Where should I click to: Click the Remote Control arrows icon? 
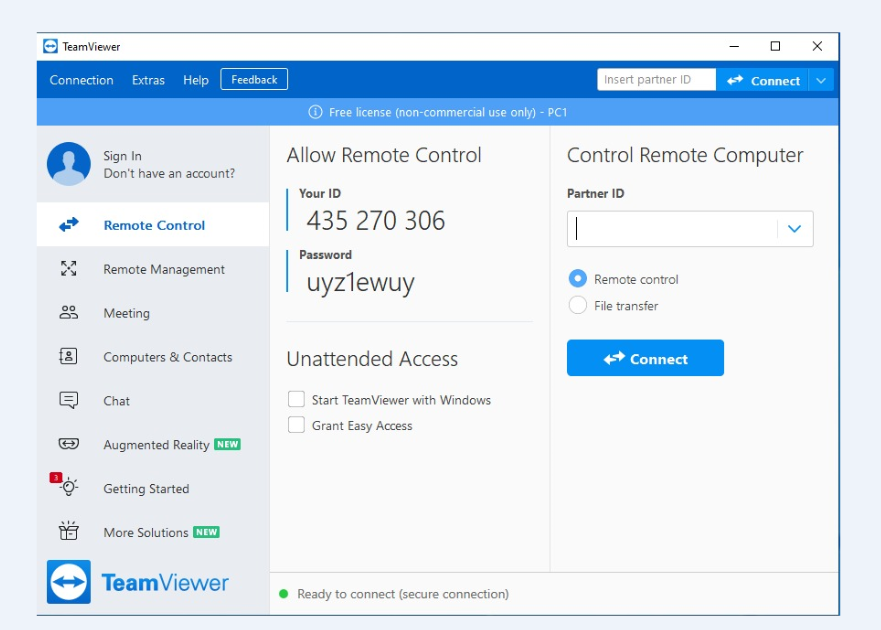point(69,225)
